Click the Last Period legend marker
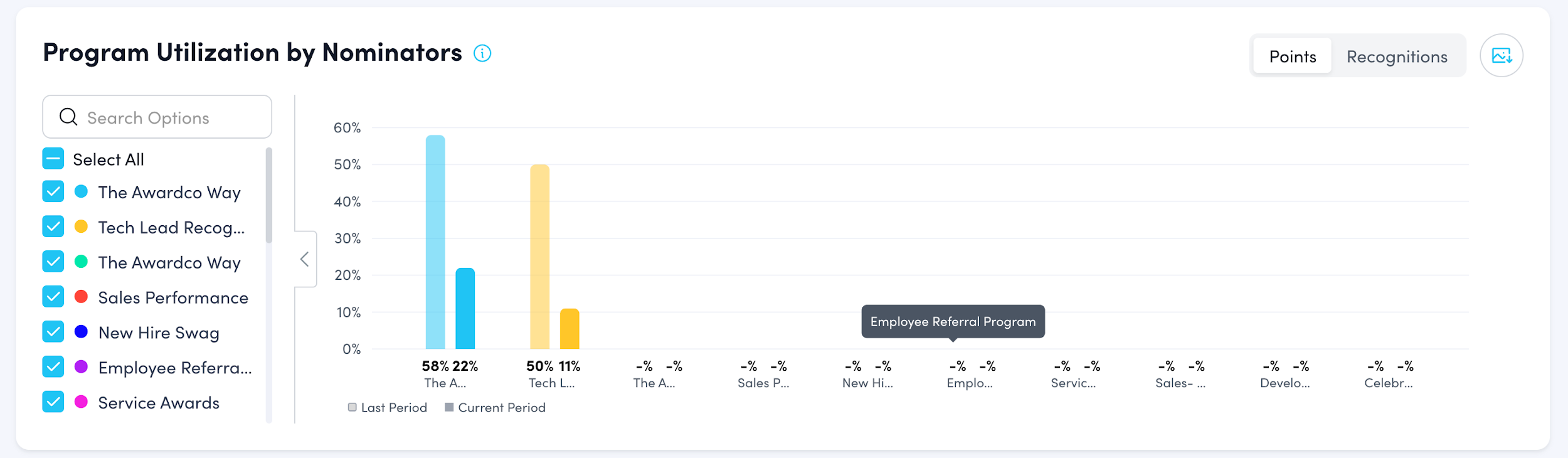The height and width of the screenshot is (458, 1568). click(x=352, y=408)
